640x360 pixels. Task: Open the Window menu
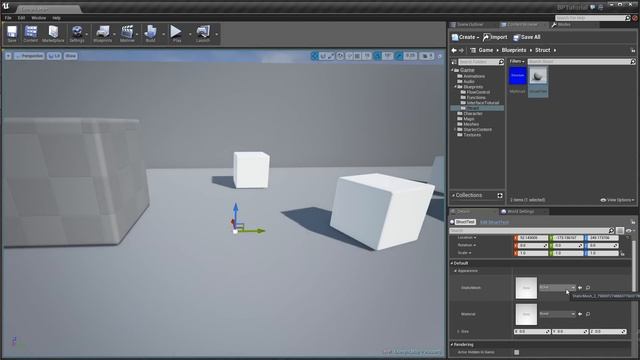39,18
